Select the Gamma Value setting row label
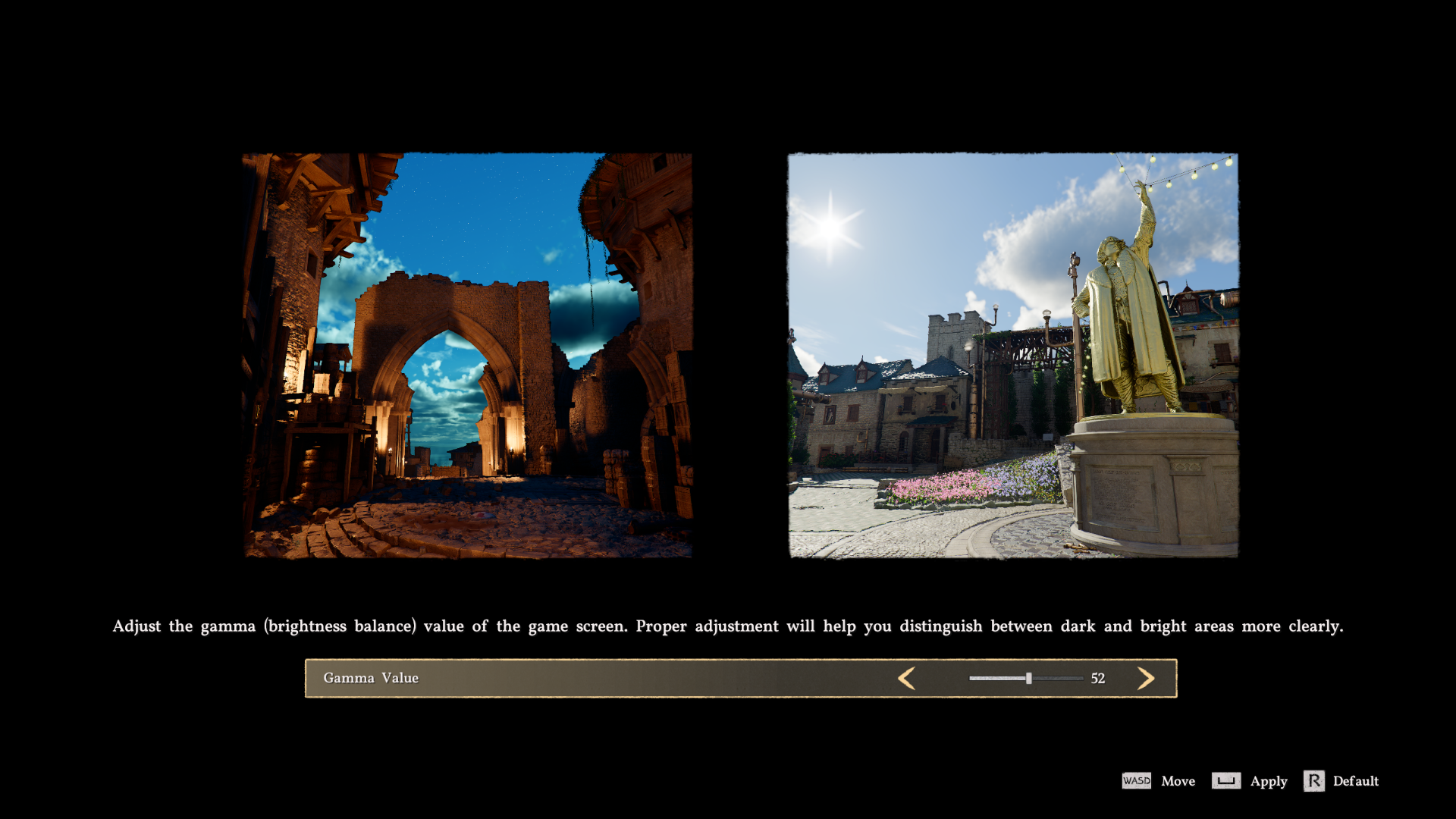Image resolution: width=1456 pixels, height=819 pixels. point(371,678)
